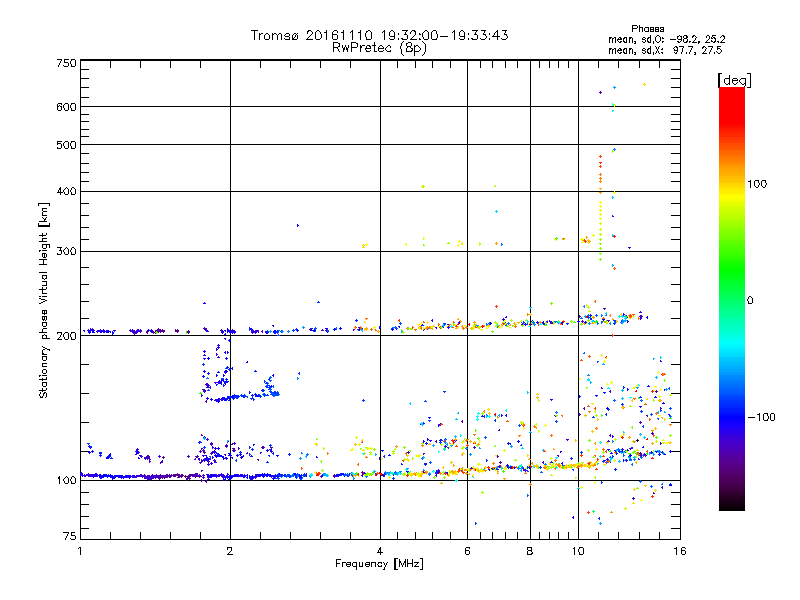
Task: Select the 'mean, sd,O: -98.2, 25.2' line
Action: point(666,39)
